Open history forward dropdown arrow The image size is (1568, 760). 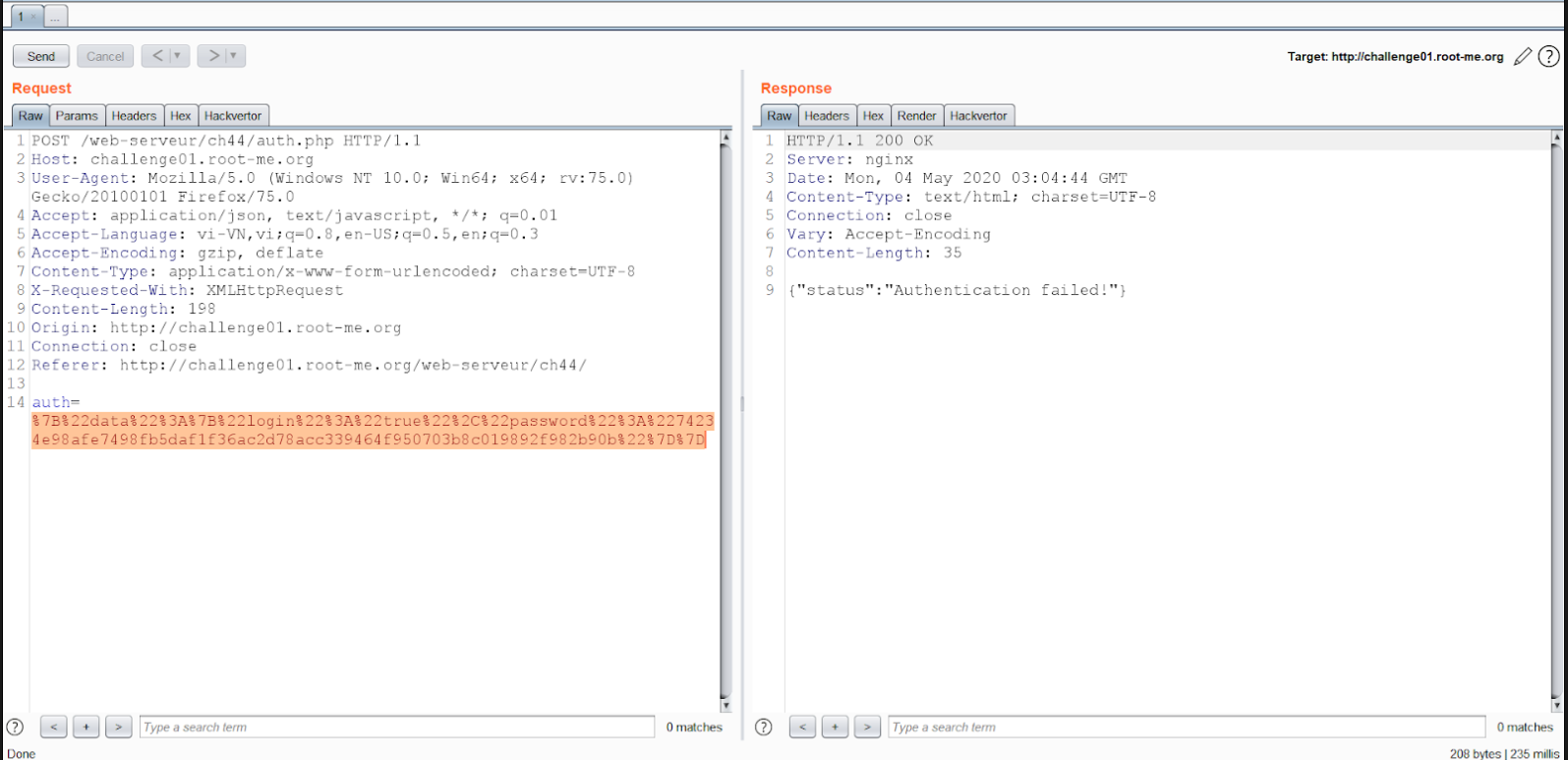coord(234,56)
